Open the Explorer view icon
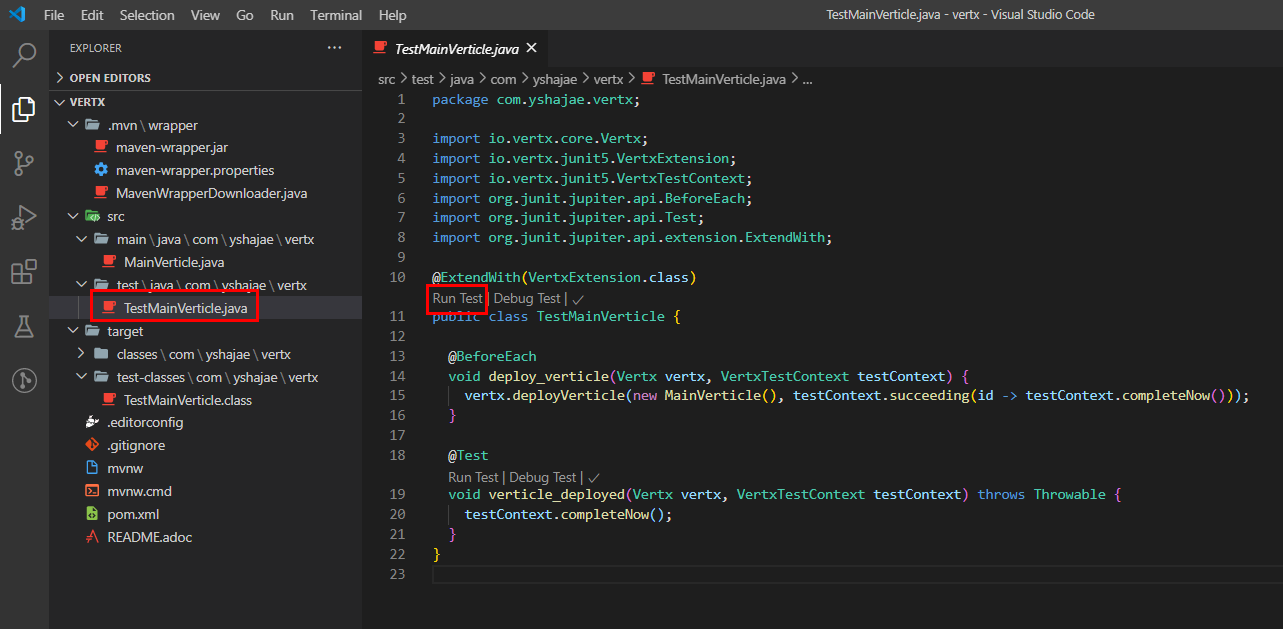The width and height of the screenshot is (1283, 629). 24,109
